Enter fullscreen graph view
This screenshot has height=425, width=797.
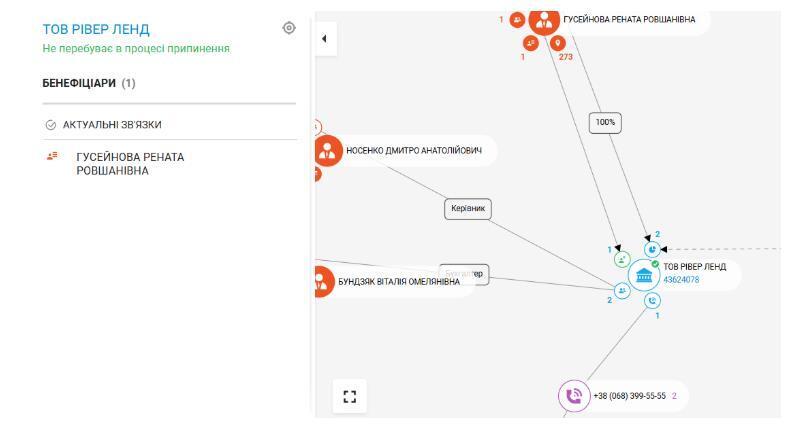pyautogui.click(x=348, y=395)
